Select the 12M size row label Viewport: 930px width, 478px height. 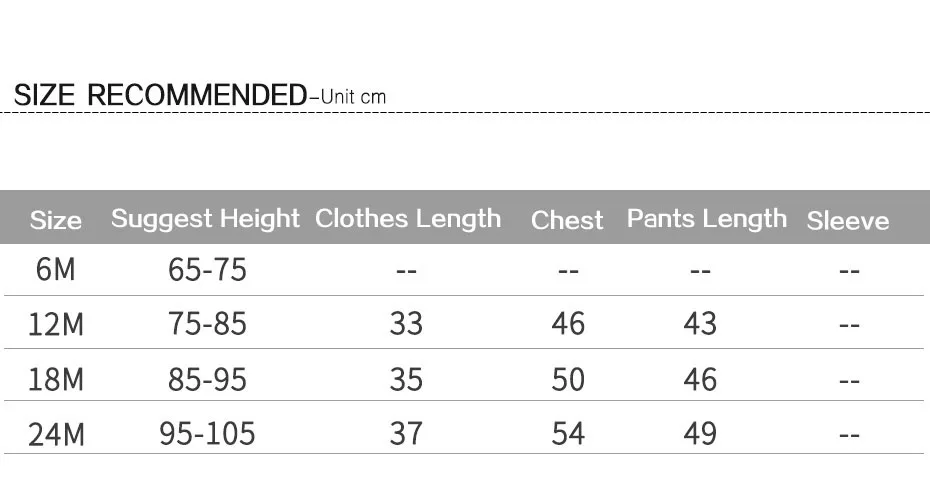[x=56, y=324]
